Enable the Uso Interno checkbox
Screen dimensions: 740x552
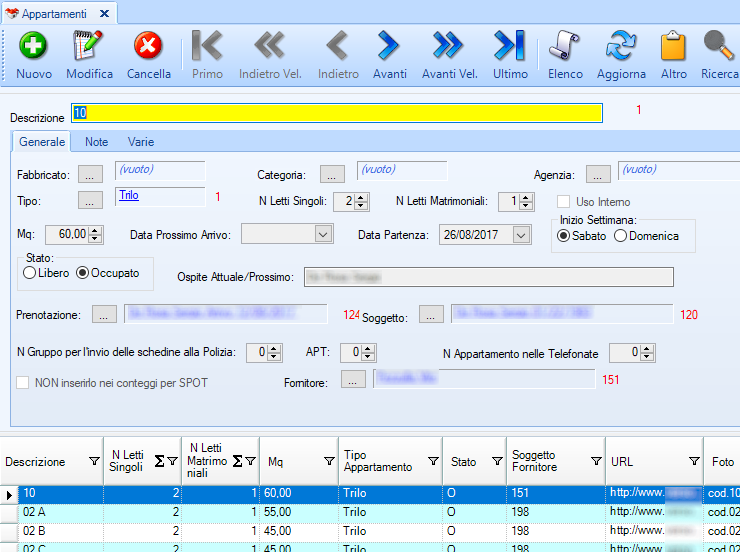(565, 202)
